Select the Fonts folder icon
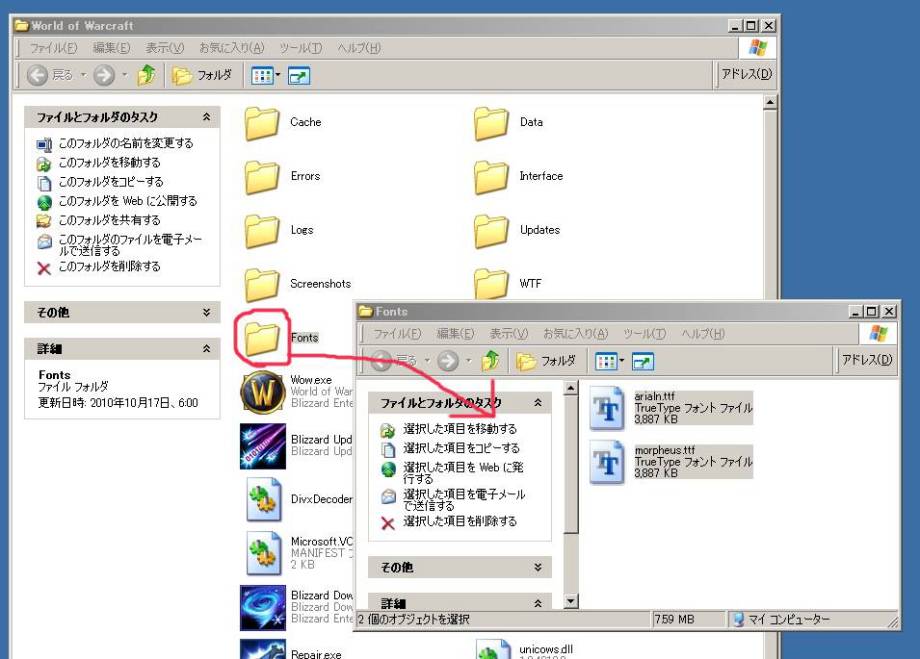The width and height of the screenshot is (920, 659). pyautogui.click(x=262, y=338)
